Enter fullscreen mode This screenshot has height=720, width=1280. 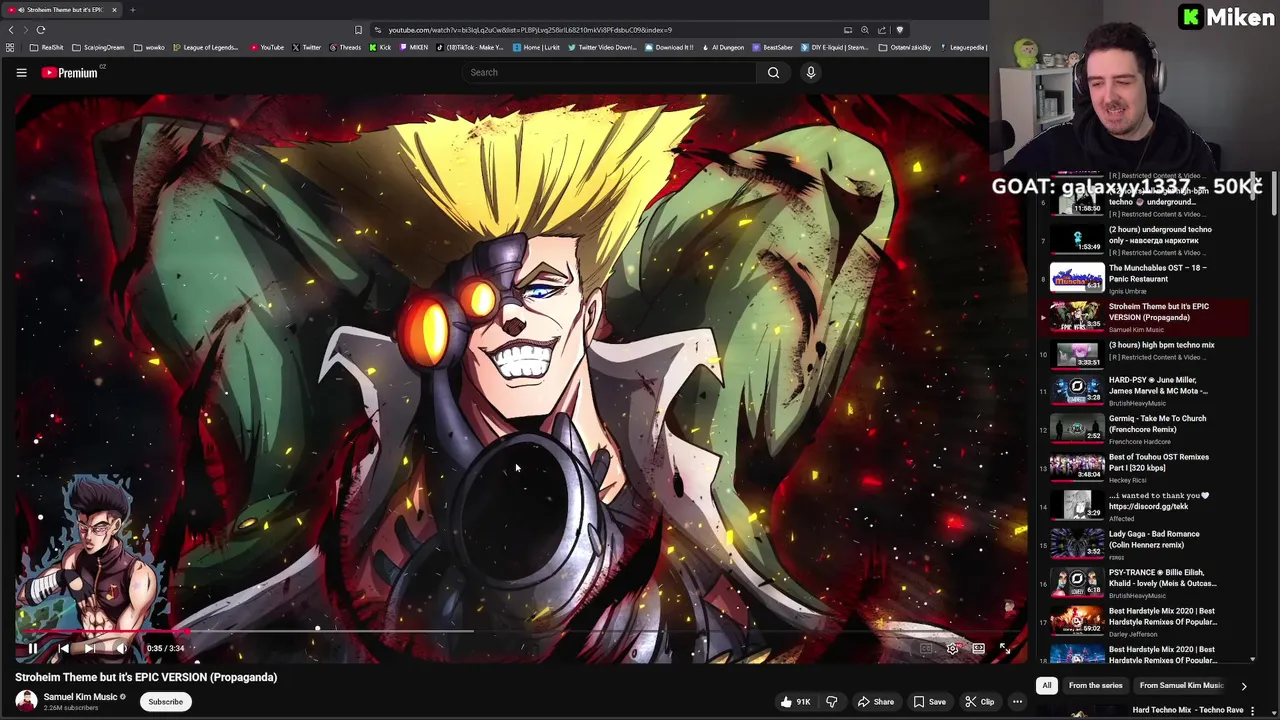pos(1004,648)
